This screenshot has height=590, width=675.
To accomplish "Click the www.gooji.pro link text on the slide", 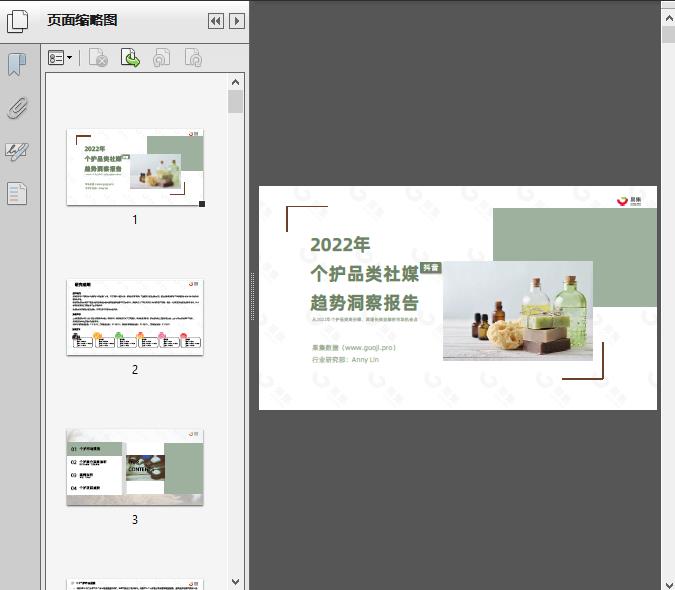I will coord(370,347).
